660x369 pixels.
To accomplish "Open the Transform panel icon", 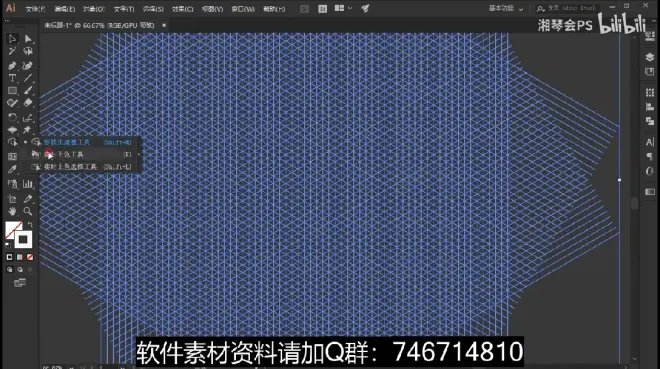I will (x=650, y=93).
